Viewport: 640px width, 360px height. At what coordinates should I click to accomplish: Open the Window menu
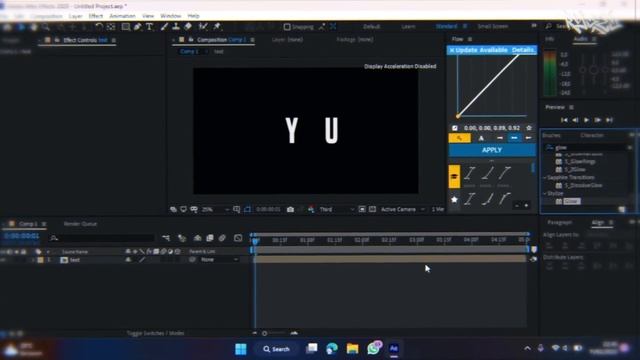(171, 16)
